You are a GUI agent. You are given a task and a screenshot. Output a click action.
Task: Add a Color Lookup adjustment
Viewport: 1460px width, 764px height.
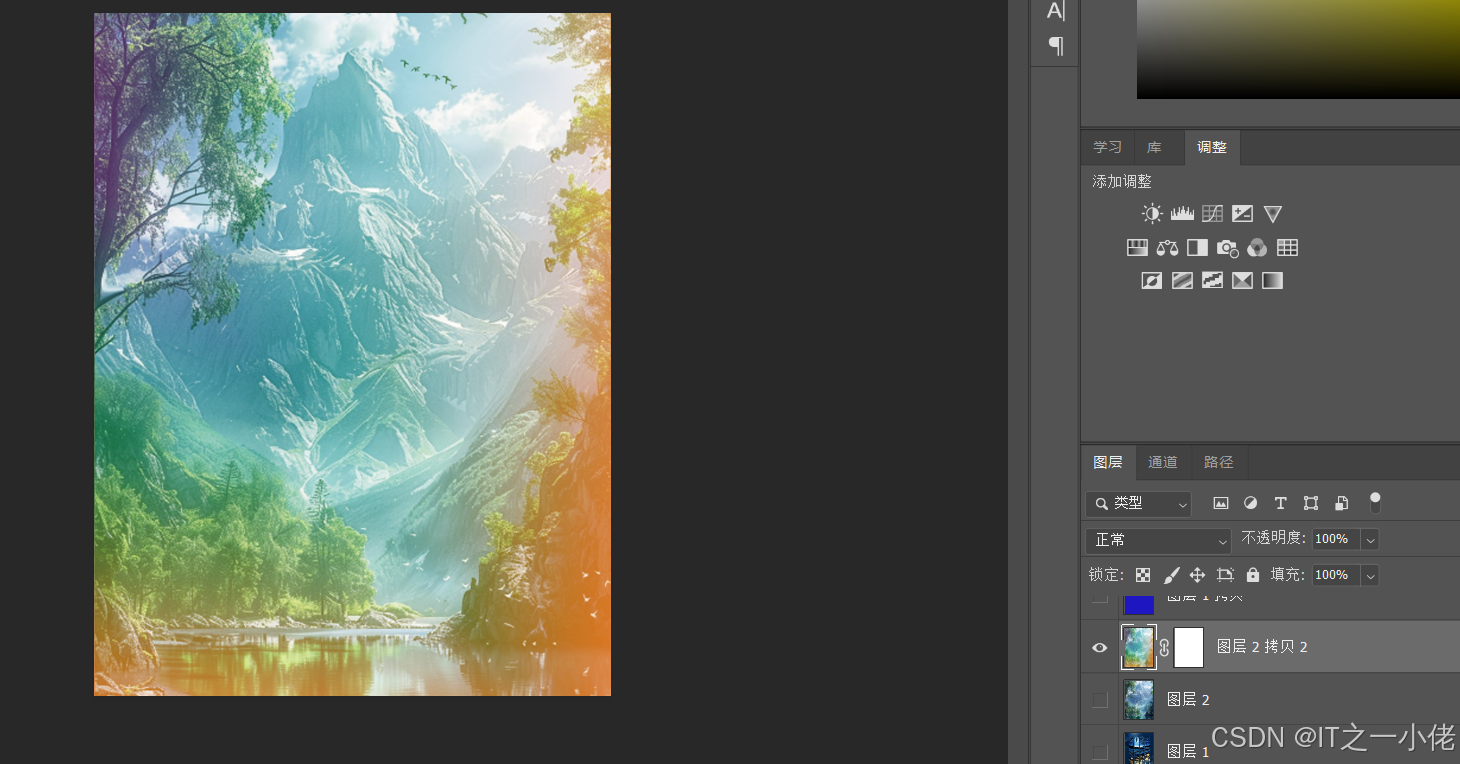click(x=1287, y=247)
